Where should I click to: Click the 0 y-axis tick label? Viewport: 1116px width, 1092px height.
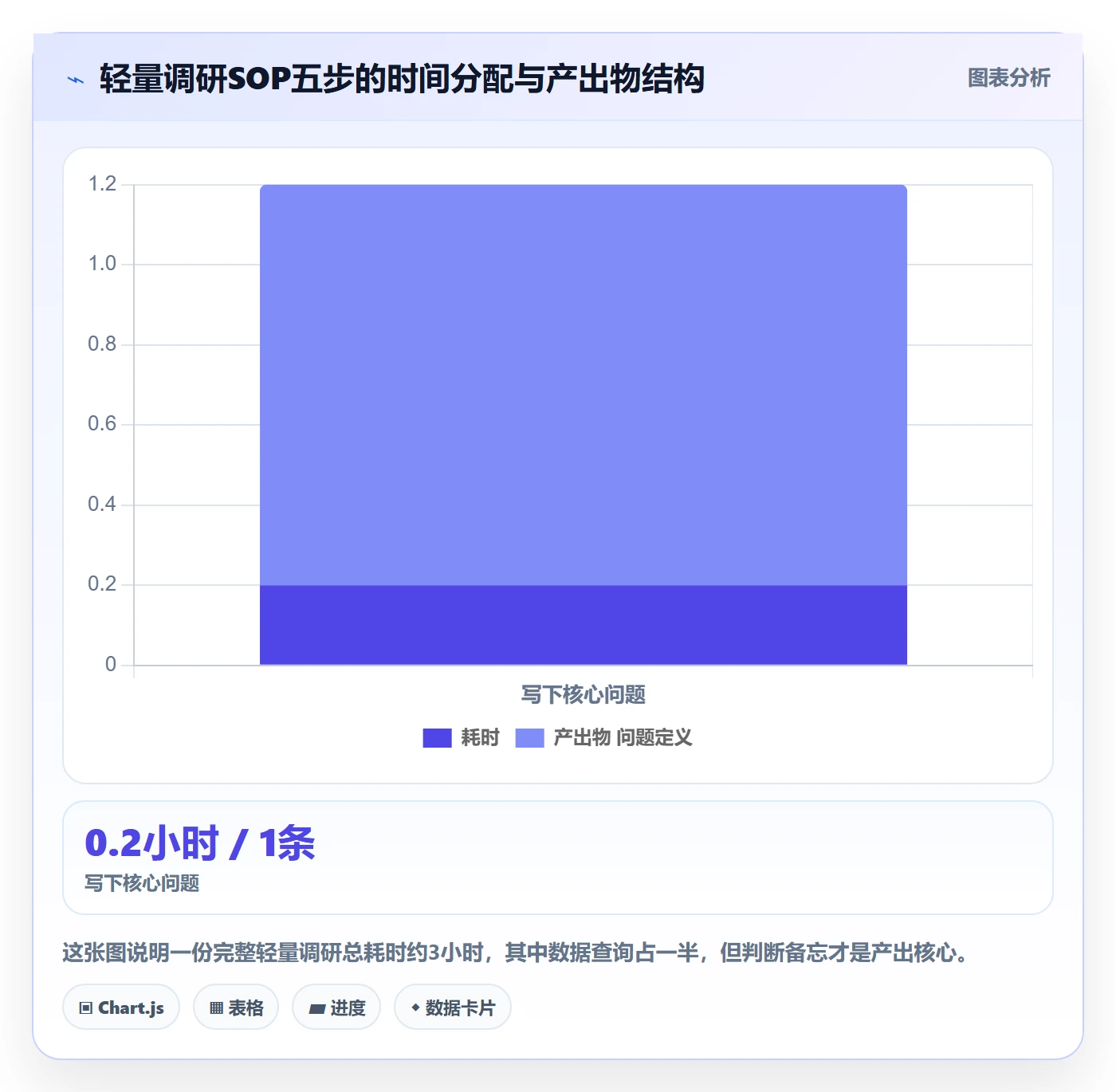point(111,665)
